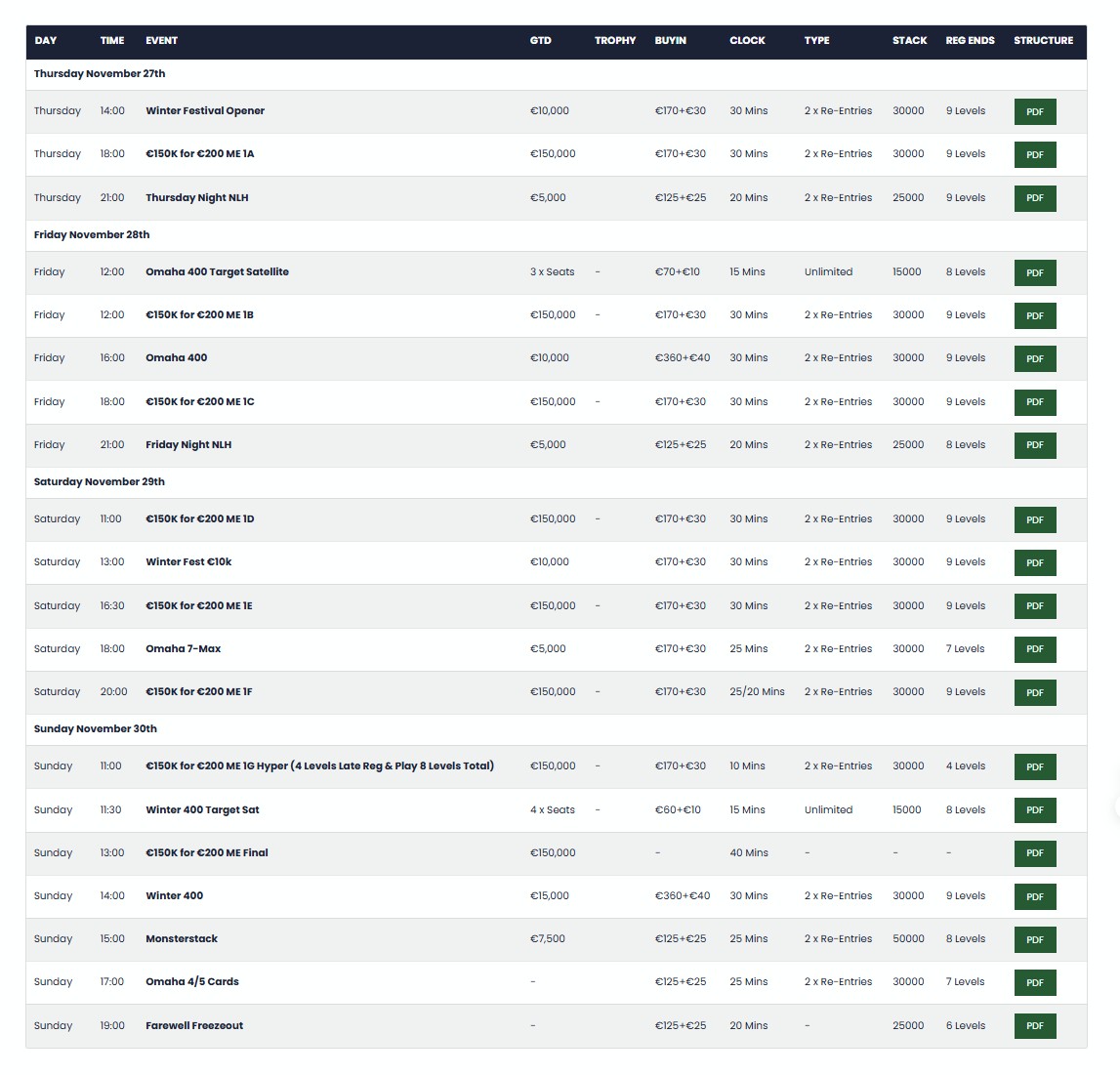Click the GTD column header
The width and height of the screenshot is (1120, 1075).
coord(540,41)
